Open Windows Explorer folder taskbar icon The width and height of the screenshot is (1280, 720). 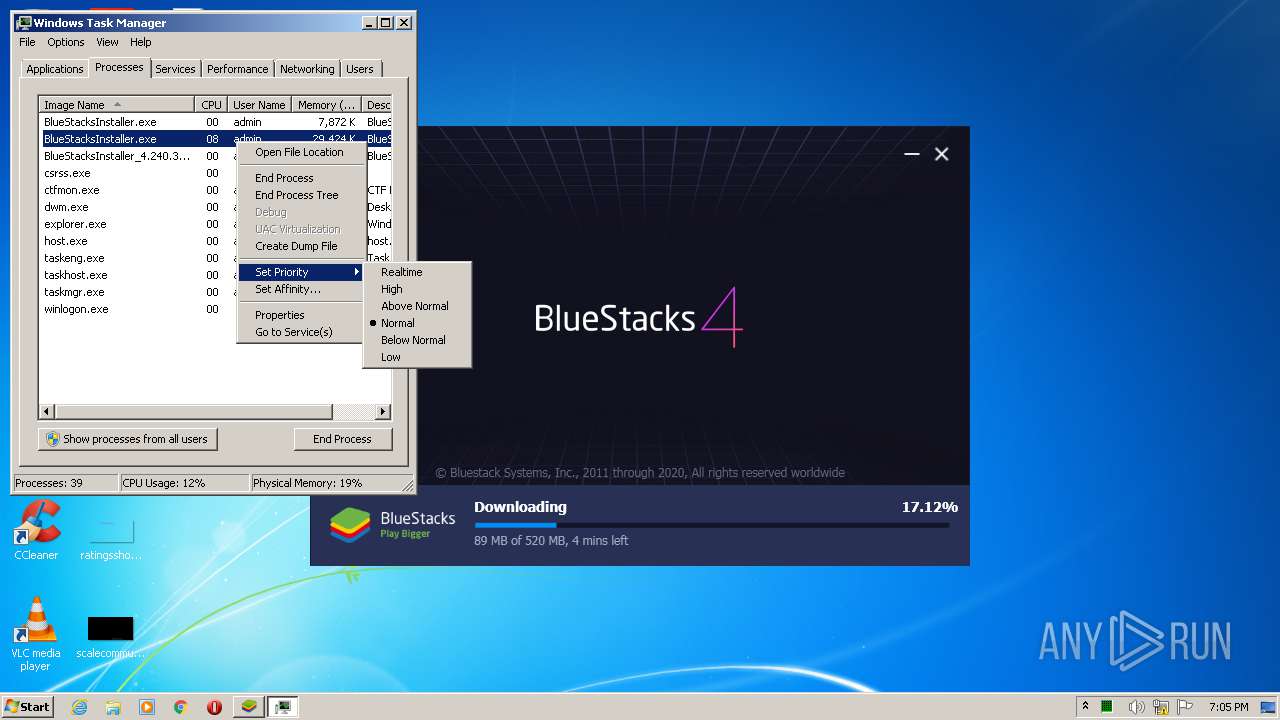click(x=113, y=707)
